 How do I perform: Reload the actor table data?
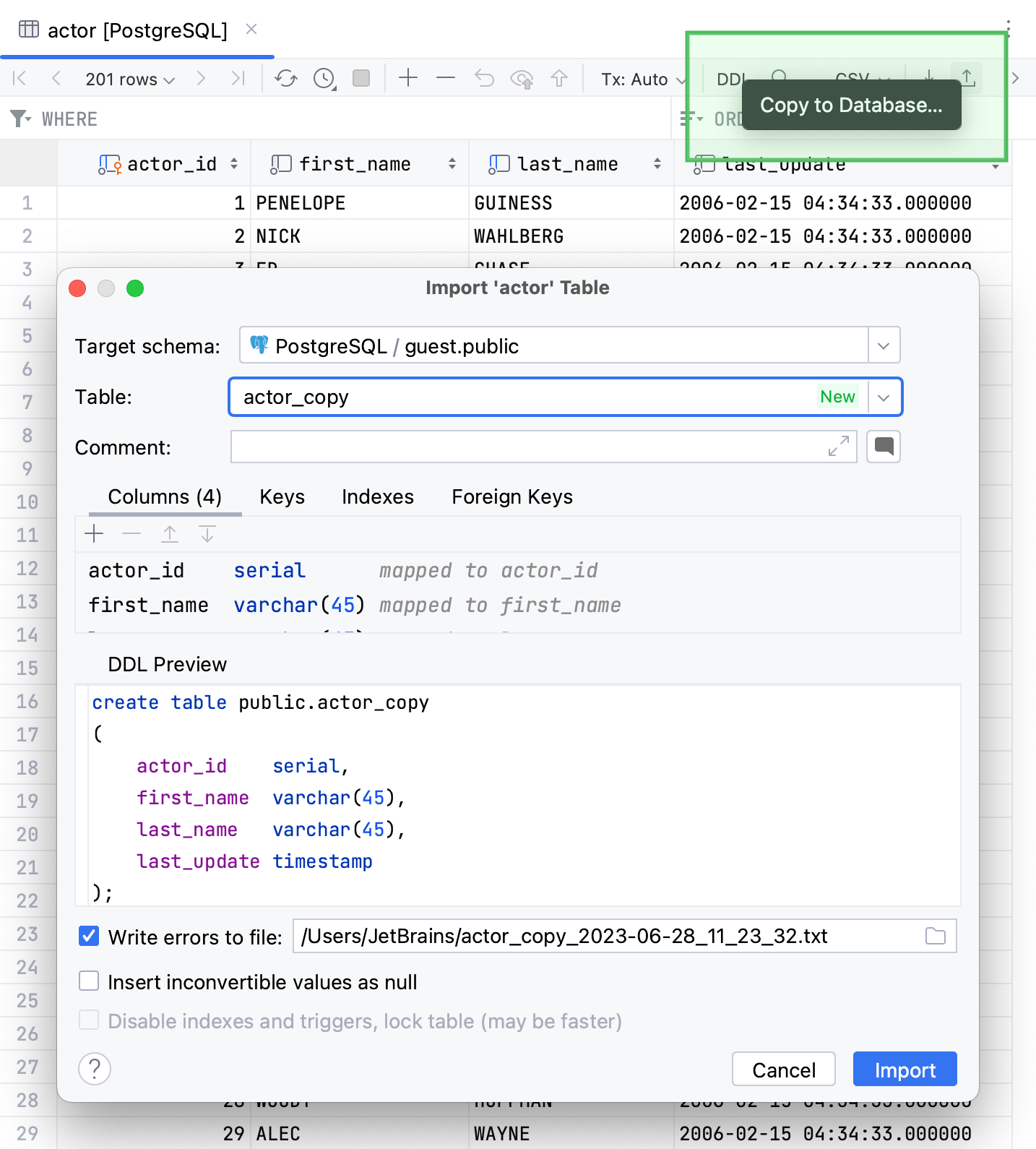286,79
